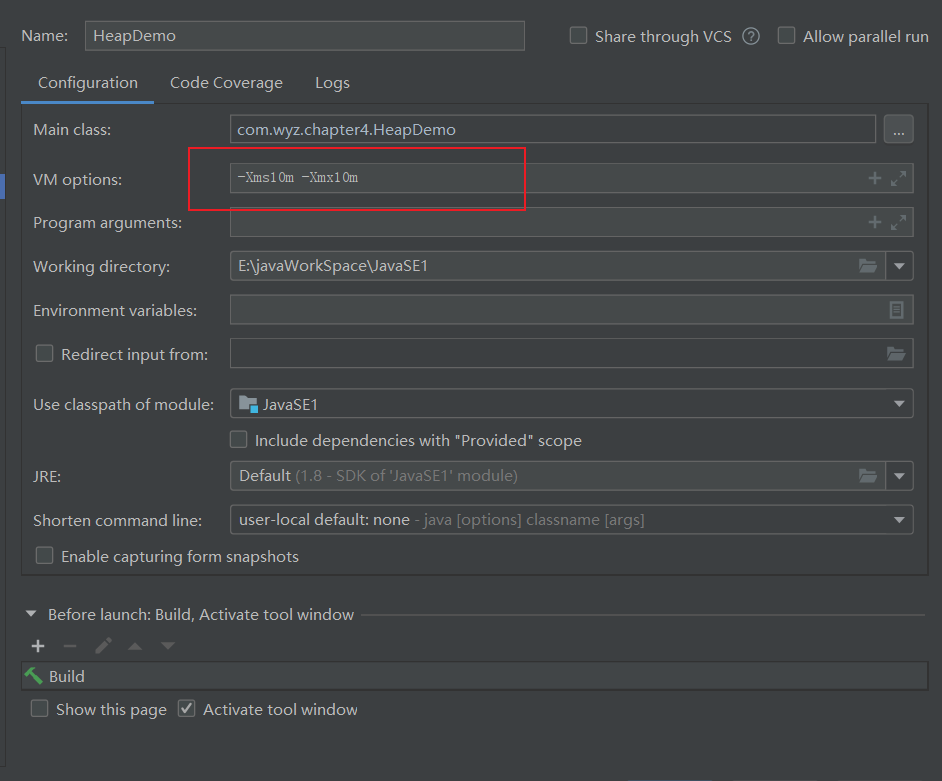942x781 pixels.
Task: Open the Logs tab
Action: tap(332, 83)
